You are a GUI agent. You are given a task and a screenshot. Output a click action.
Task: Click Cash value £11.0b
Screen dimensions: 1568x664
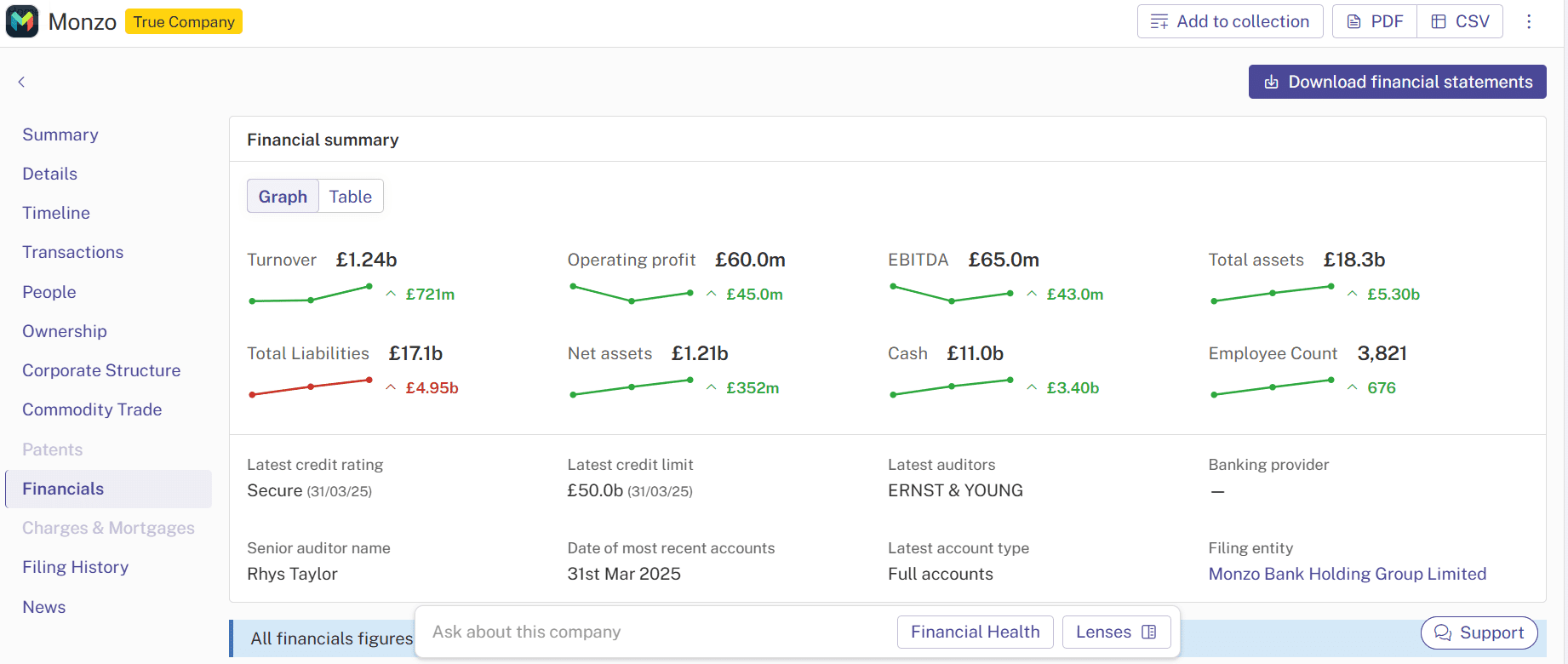click(x=975, y=353)
